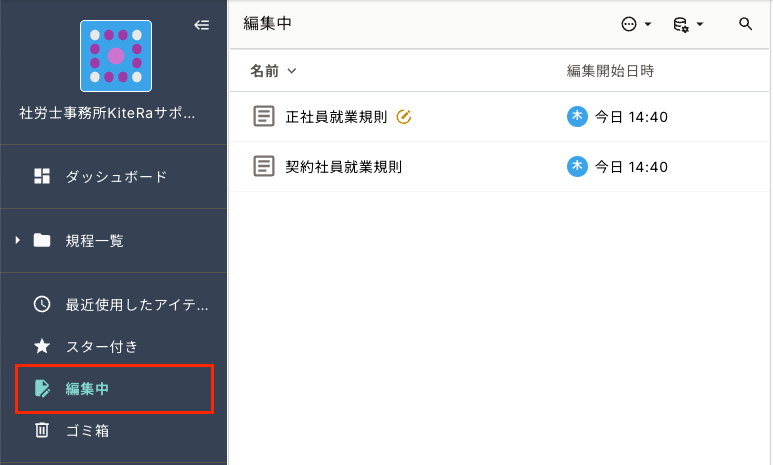Image resolution: width=773 pixels, height=465 pixels.
Task: Click the user avatar in 契約社員就業規則 row
Action: click(577, 166)
